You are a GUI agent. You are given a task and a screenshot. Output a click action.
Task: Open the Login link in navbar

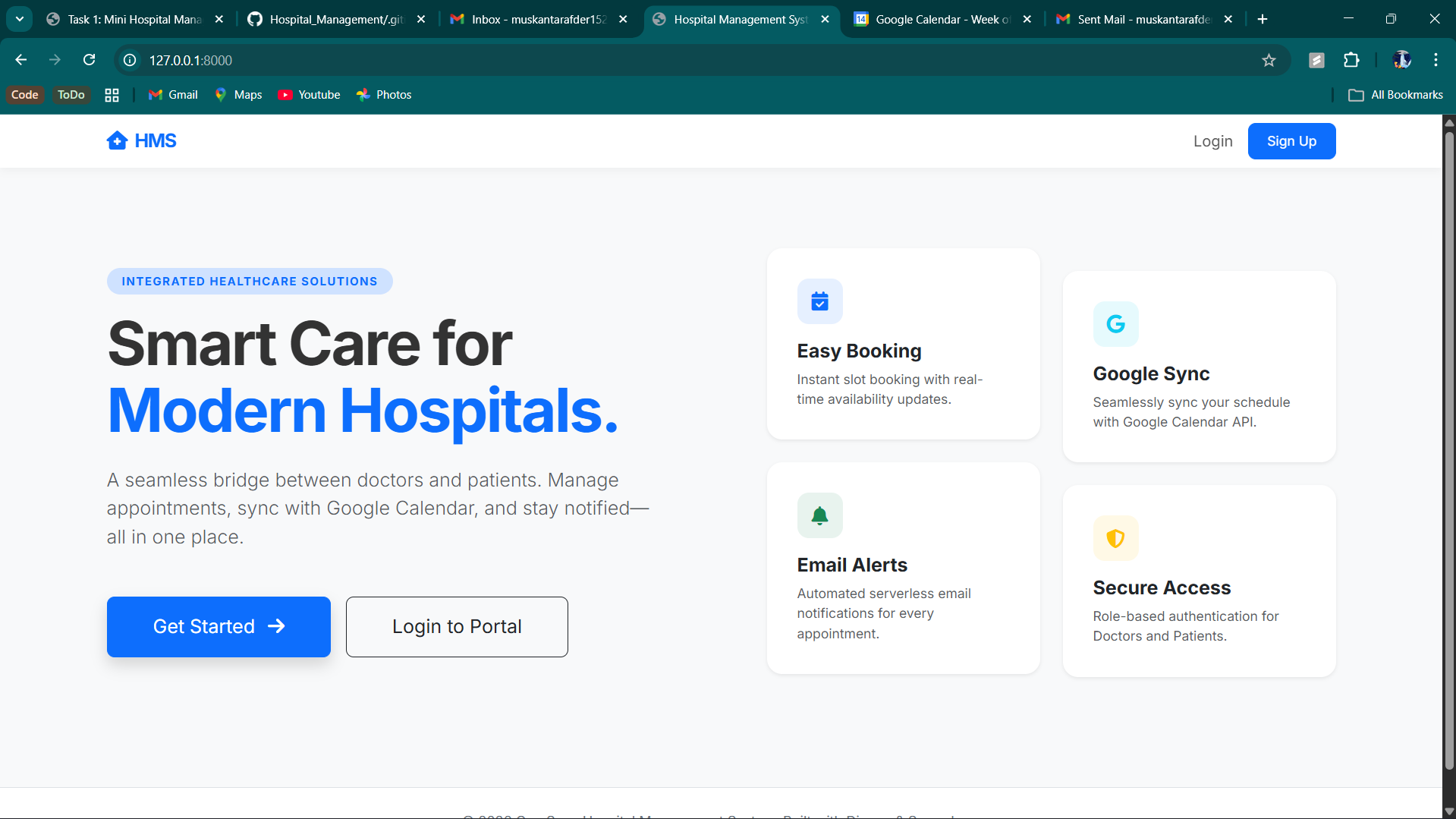click(x=1212, y=141)
